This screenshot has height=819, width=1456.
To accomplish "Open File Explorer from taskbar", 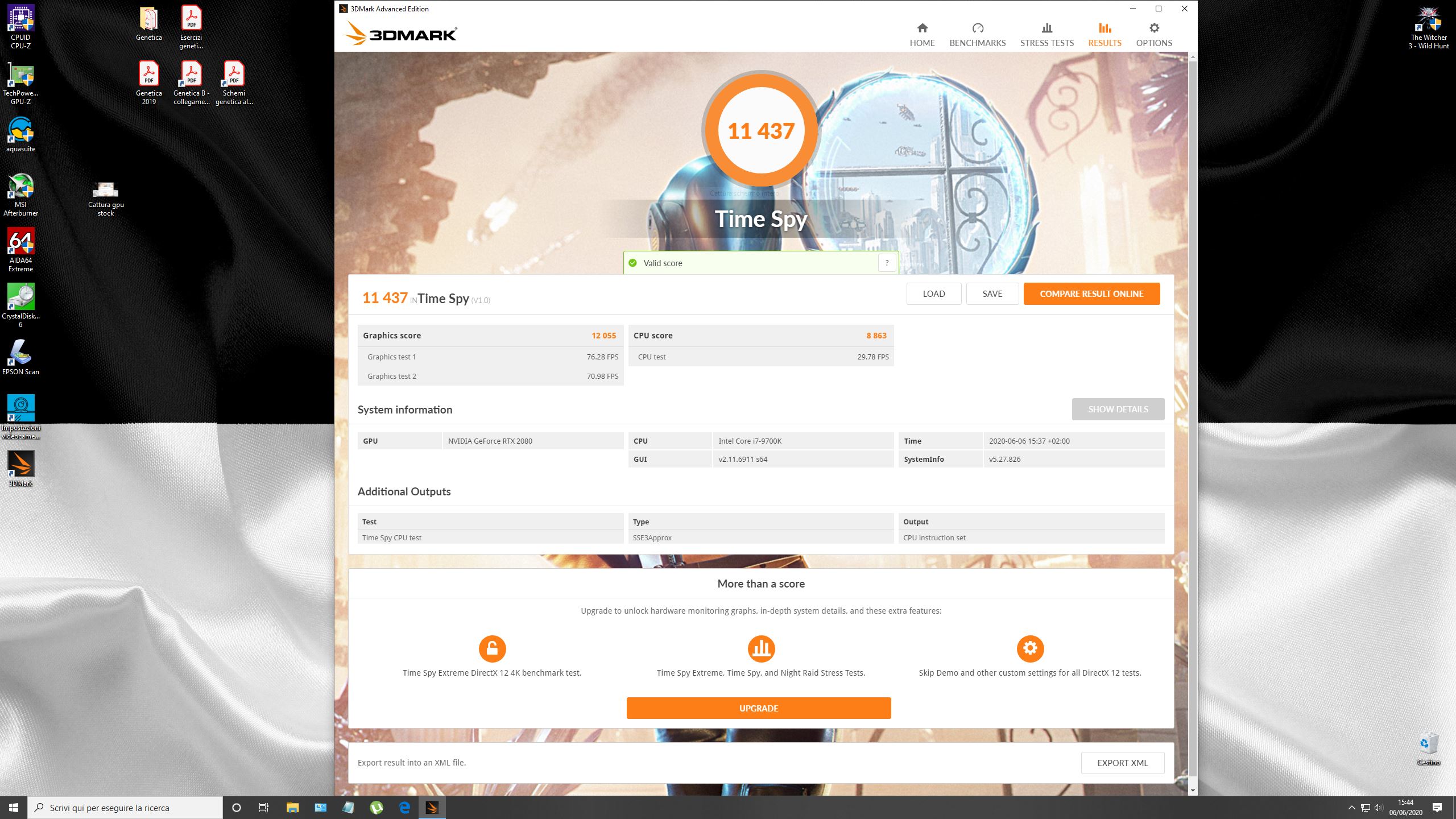I will pyautogui.click(x=292, y=808).
